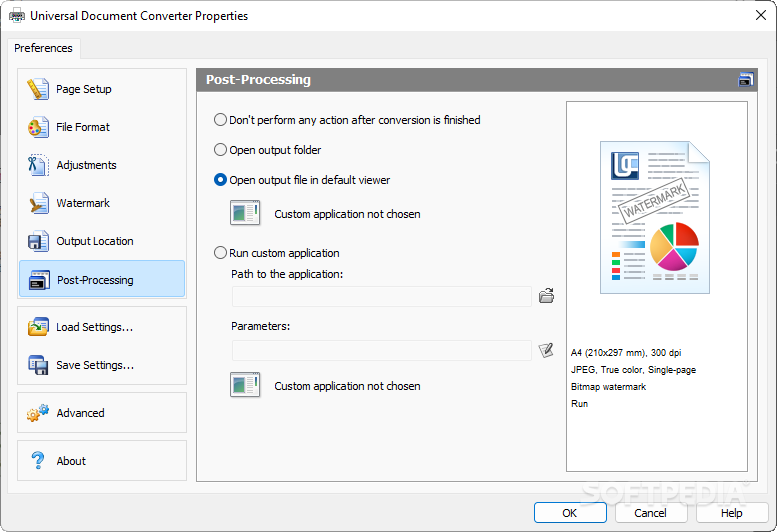Screen dimensions: 777x532
Task: Click 'Custom application not chosen' below Parameters
Action: point(347,386)
